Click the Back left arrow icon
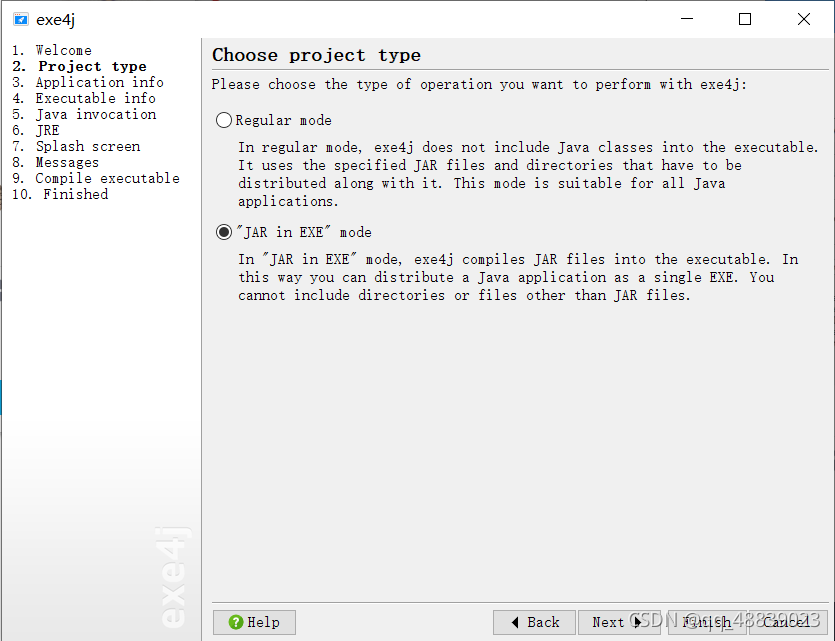The width and height of the screenshot is (835, 641). (515, 622)
